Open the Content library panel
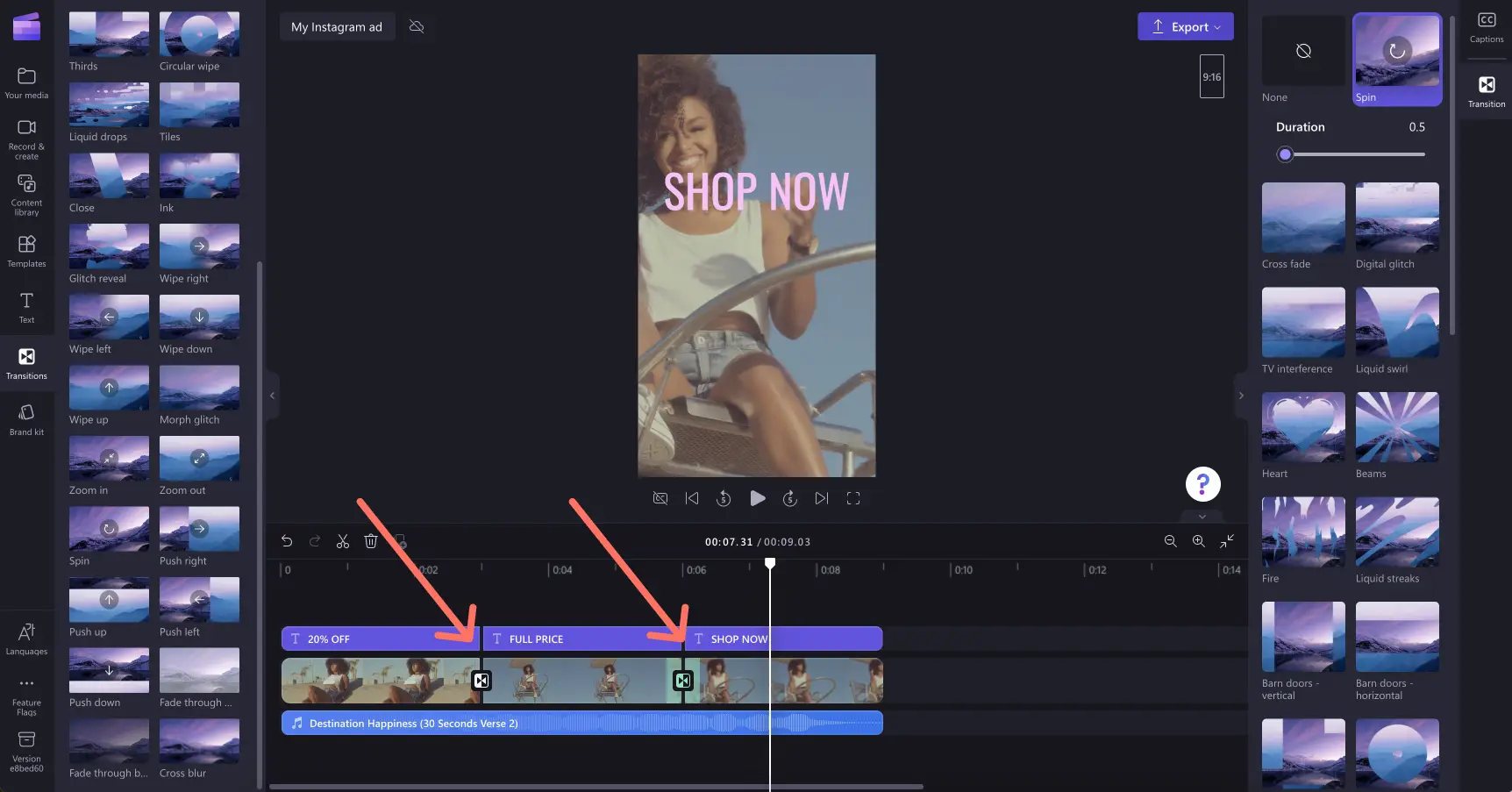The image size is (1512, 792). (x=26, y=195)
